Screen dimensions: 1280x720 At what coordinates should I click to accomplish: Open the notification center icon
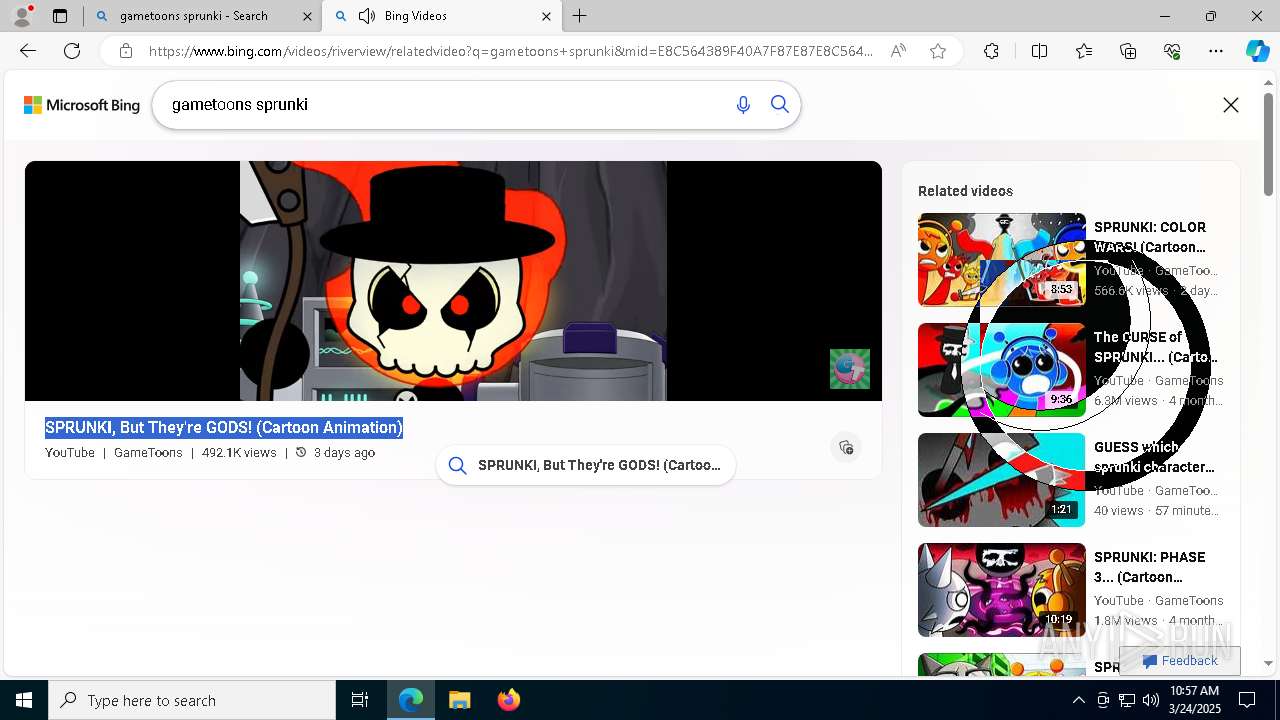pos(1247,700)
